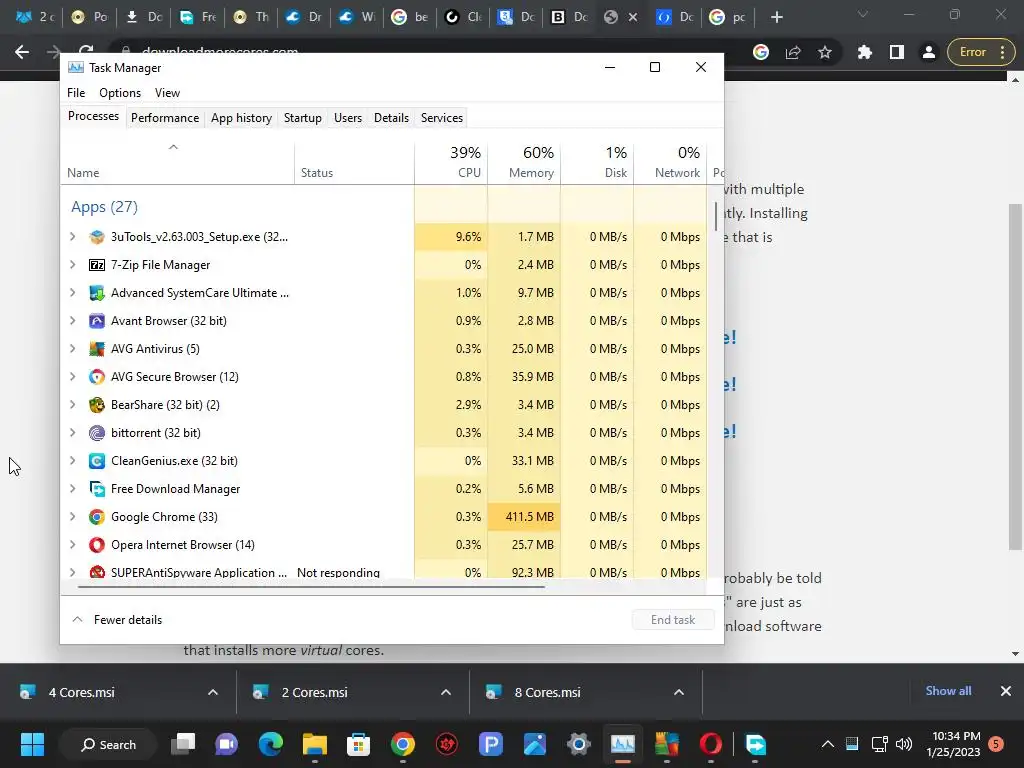Expand the 3uTools setup process row

pyautogui.click(x=72, y=237)
